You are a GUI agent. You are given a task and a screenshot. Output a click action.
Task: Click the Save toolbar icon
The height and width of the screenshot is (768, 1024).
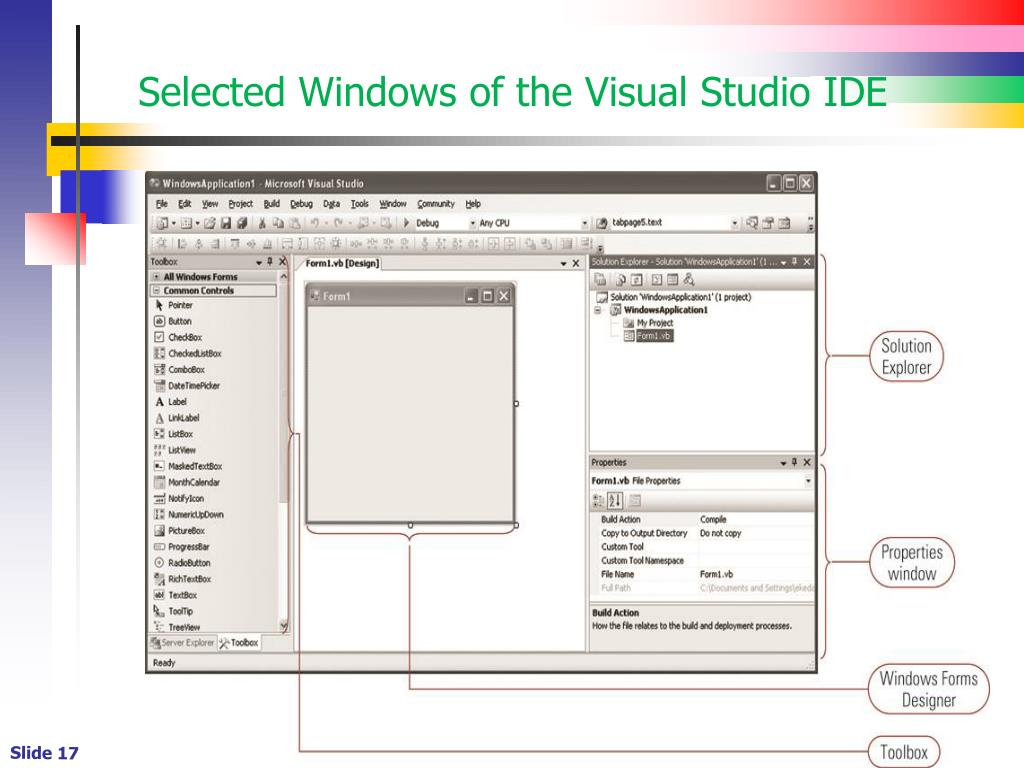tap(226, 223)
